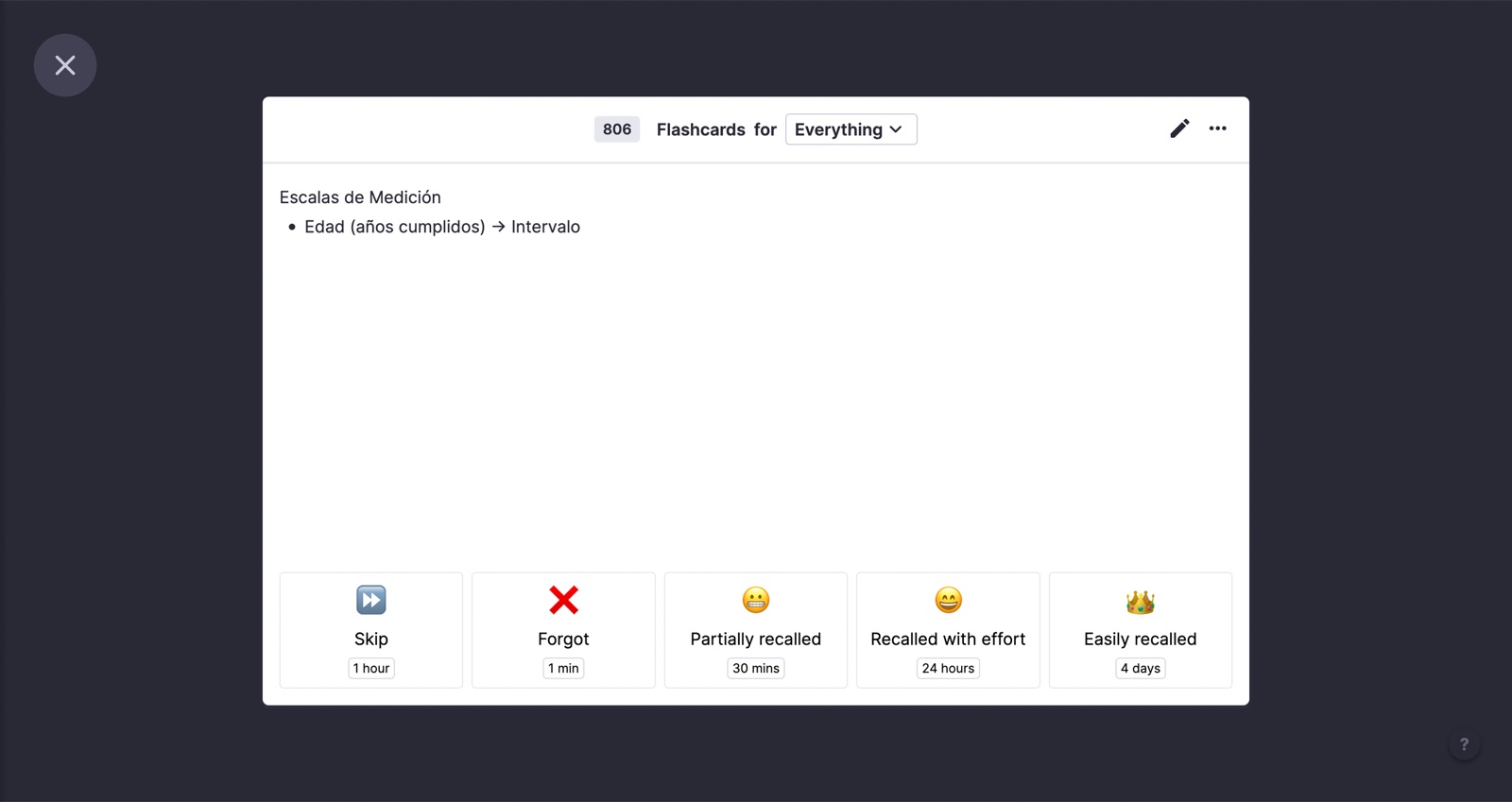Click the 806 card count badge
This screenshot has height=802, width=1512.
point(617,129)
